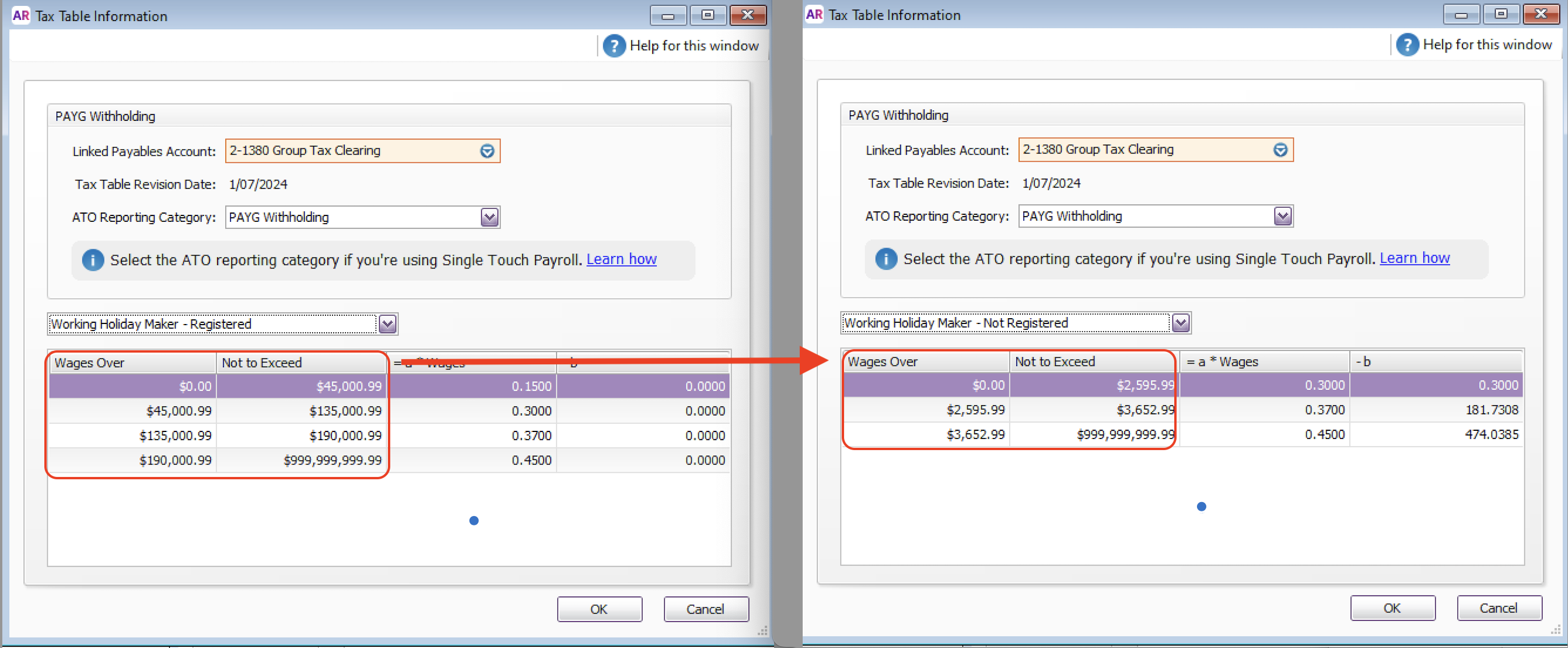The height and width of the screenshot is (648, 1568).
Task: Select the $2,595.99 Wages Over row
Action: [975, 410]
